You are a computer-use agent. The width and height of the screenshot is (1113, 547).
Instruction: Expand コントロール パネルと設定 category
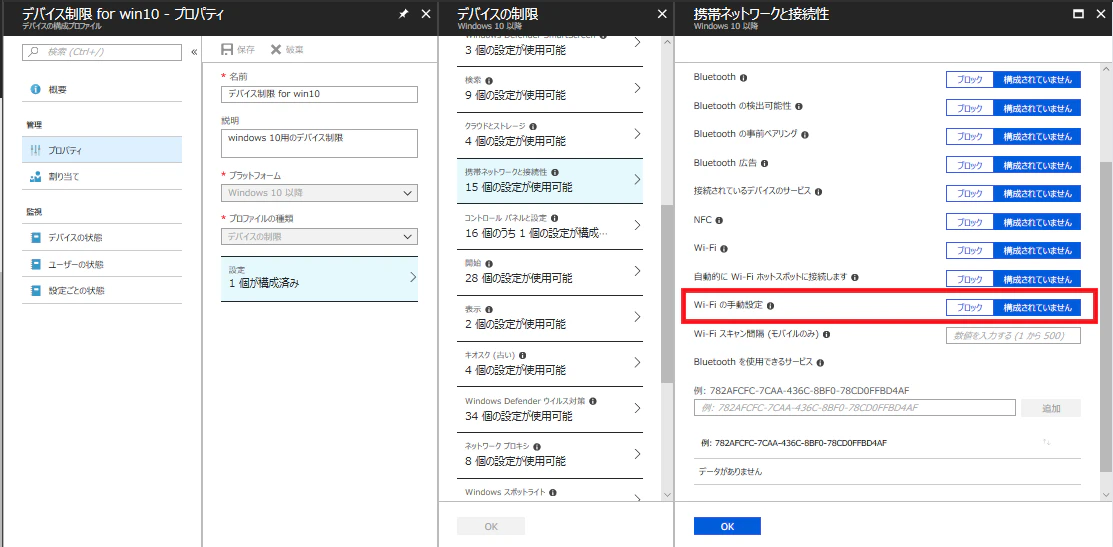549,226
